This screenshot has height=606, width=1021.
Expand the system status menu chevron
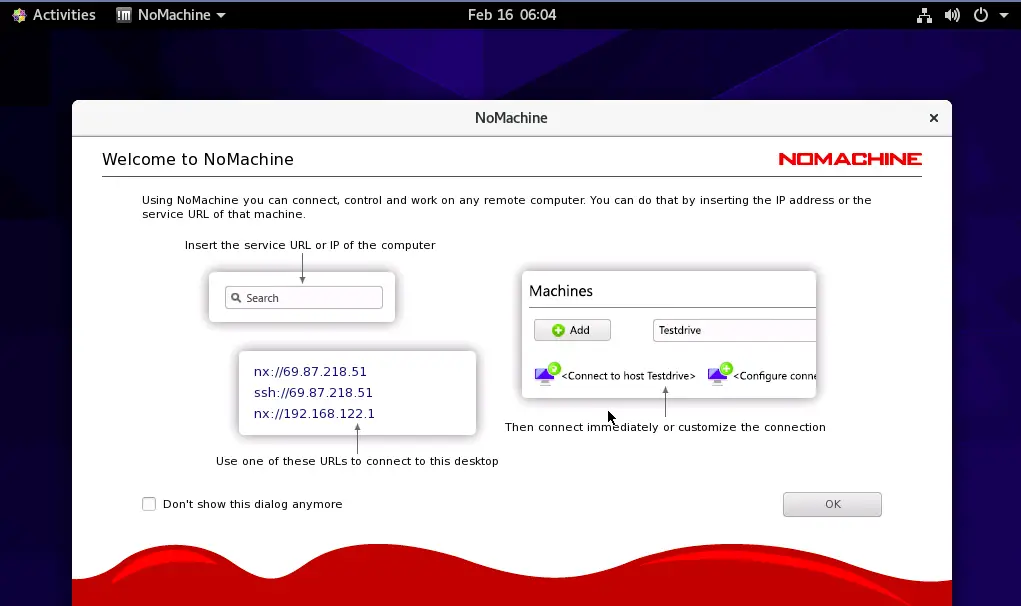(x=1003, y=15)
